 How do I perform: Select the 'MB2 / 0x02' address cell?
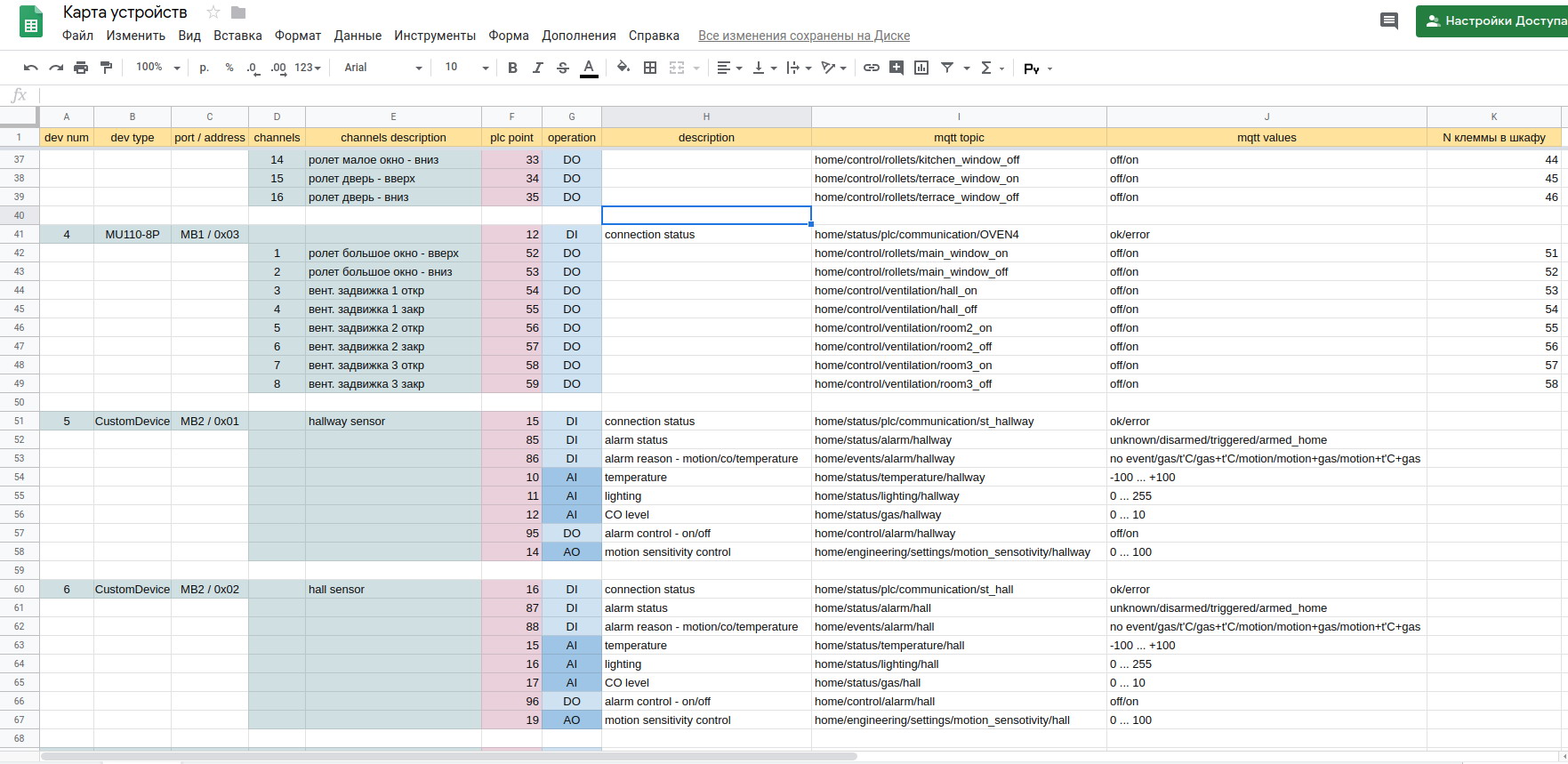point(210,590)
